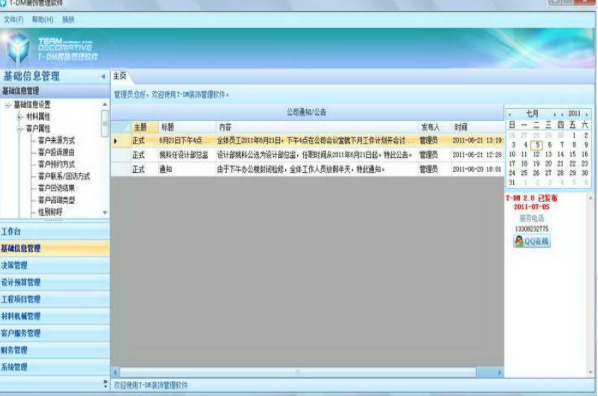This screenshot has height=396, width=598.
Task: Select 客户回访结果 in the tree
Action: pos(56,188)
